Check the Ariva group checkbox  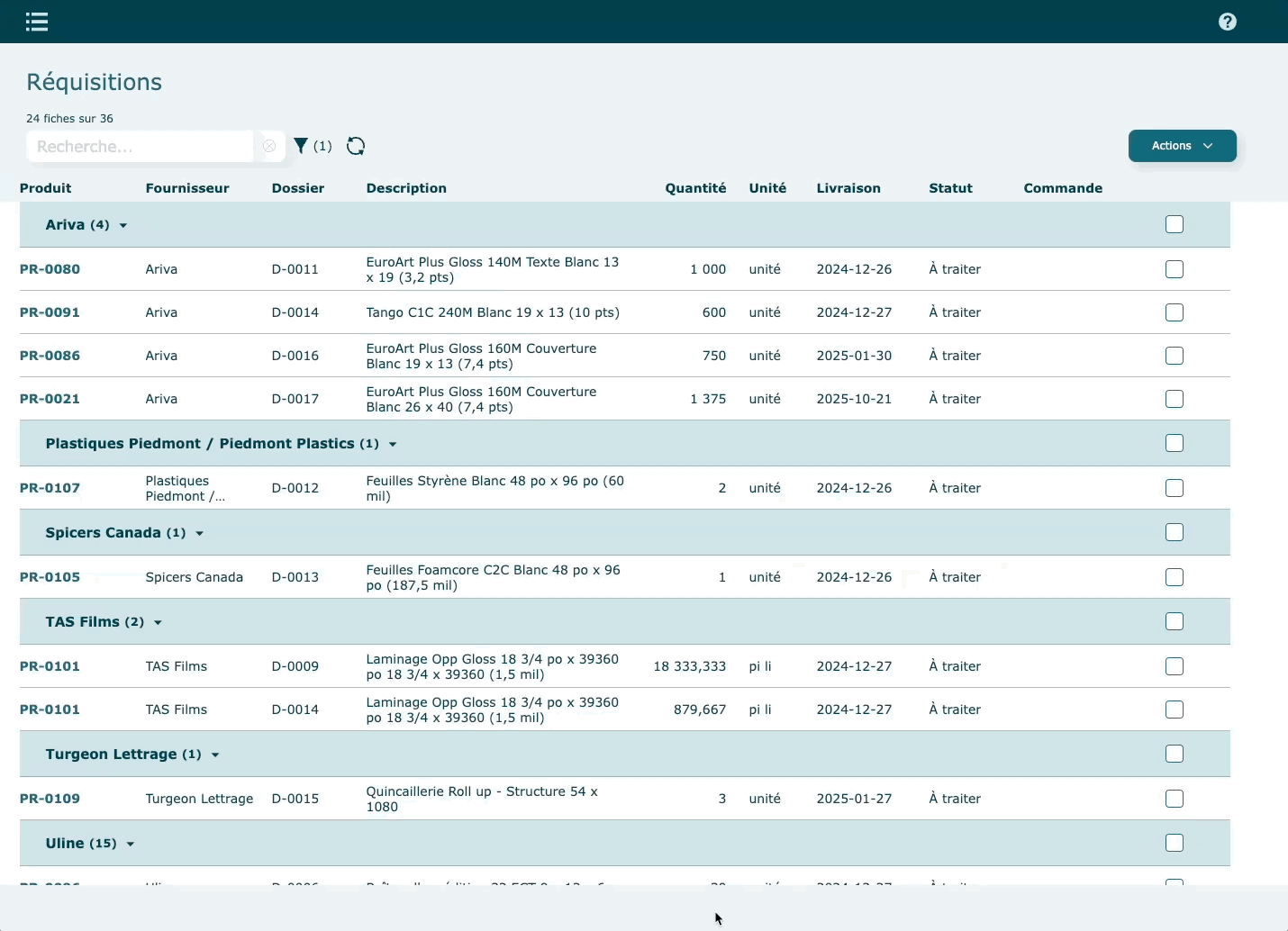(x=1174, y=224)
